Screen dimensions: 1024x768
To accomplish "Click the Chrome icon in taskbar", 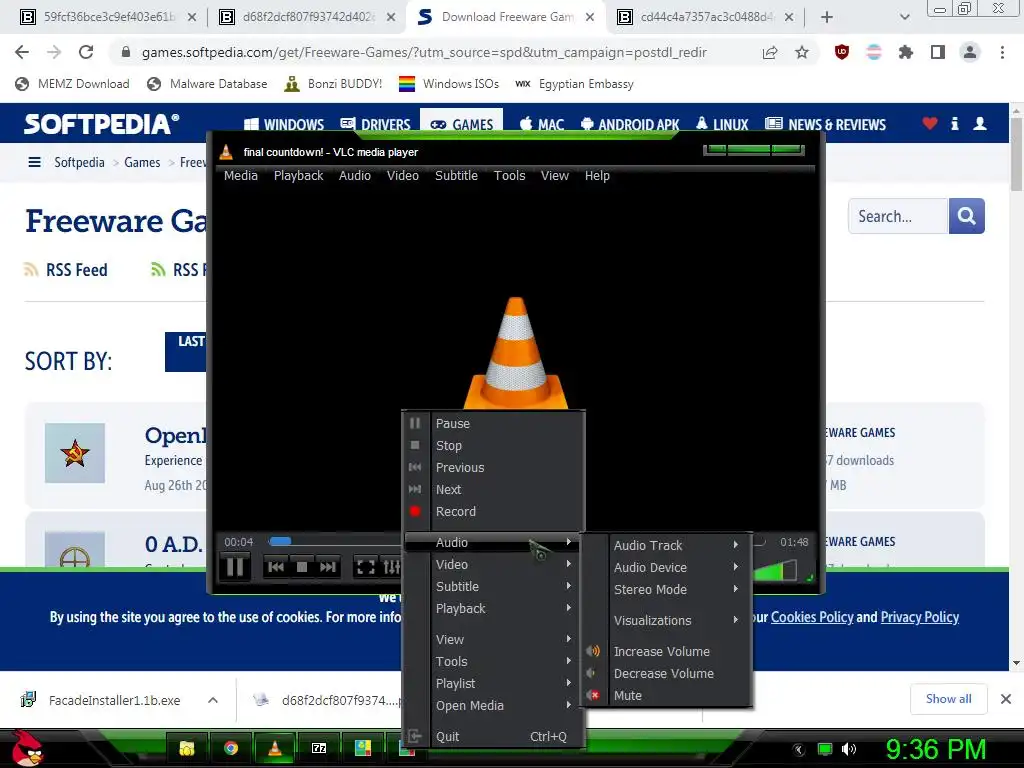I will (x=231, y=748).
